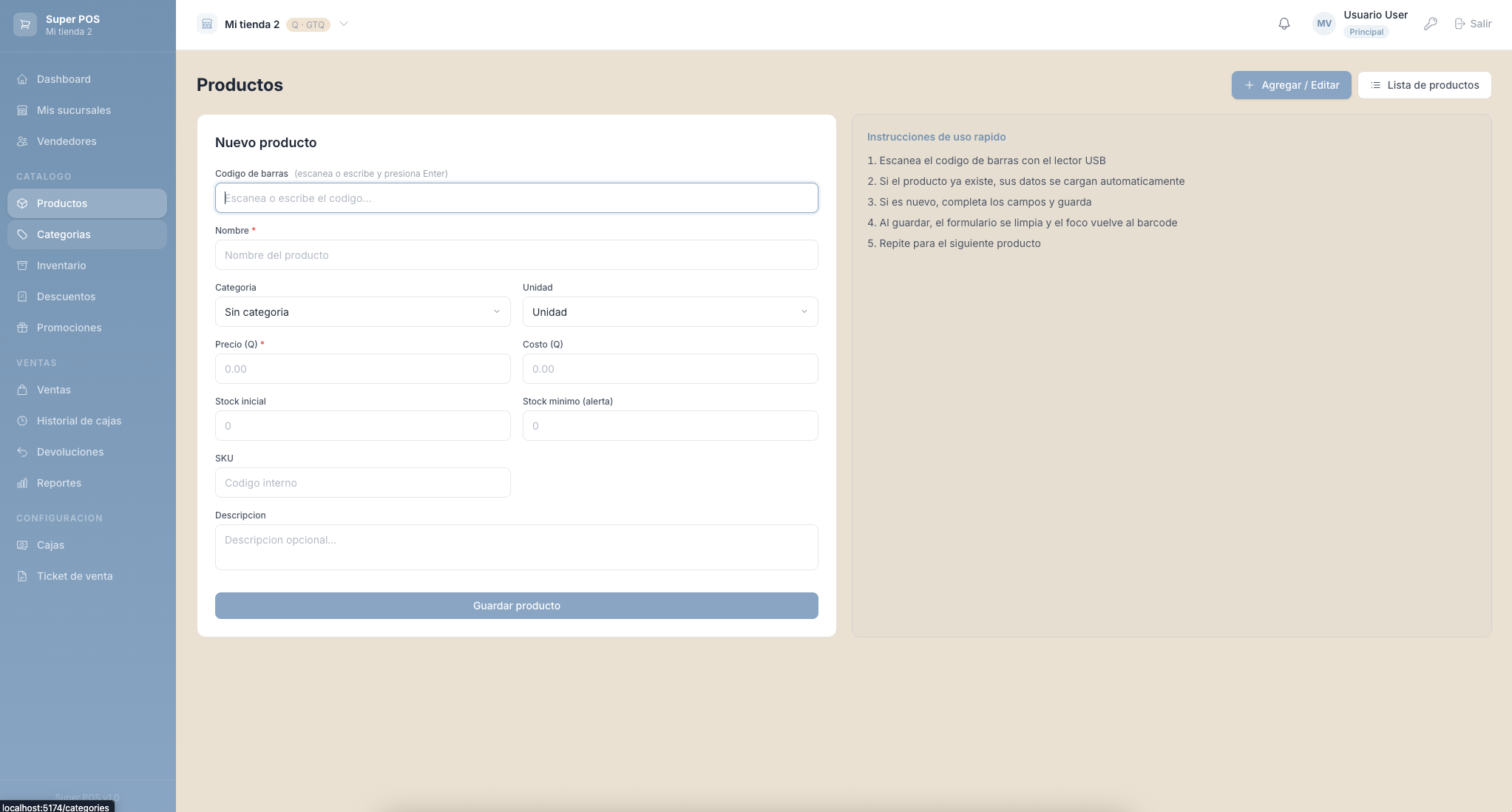The height and width of the screenshot is (812, 1512).
Task: Click the Salir logout icon
Action: 1460,24
